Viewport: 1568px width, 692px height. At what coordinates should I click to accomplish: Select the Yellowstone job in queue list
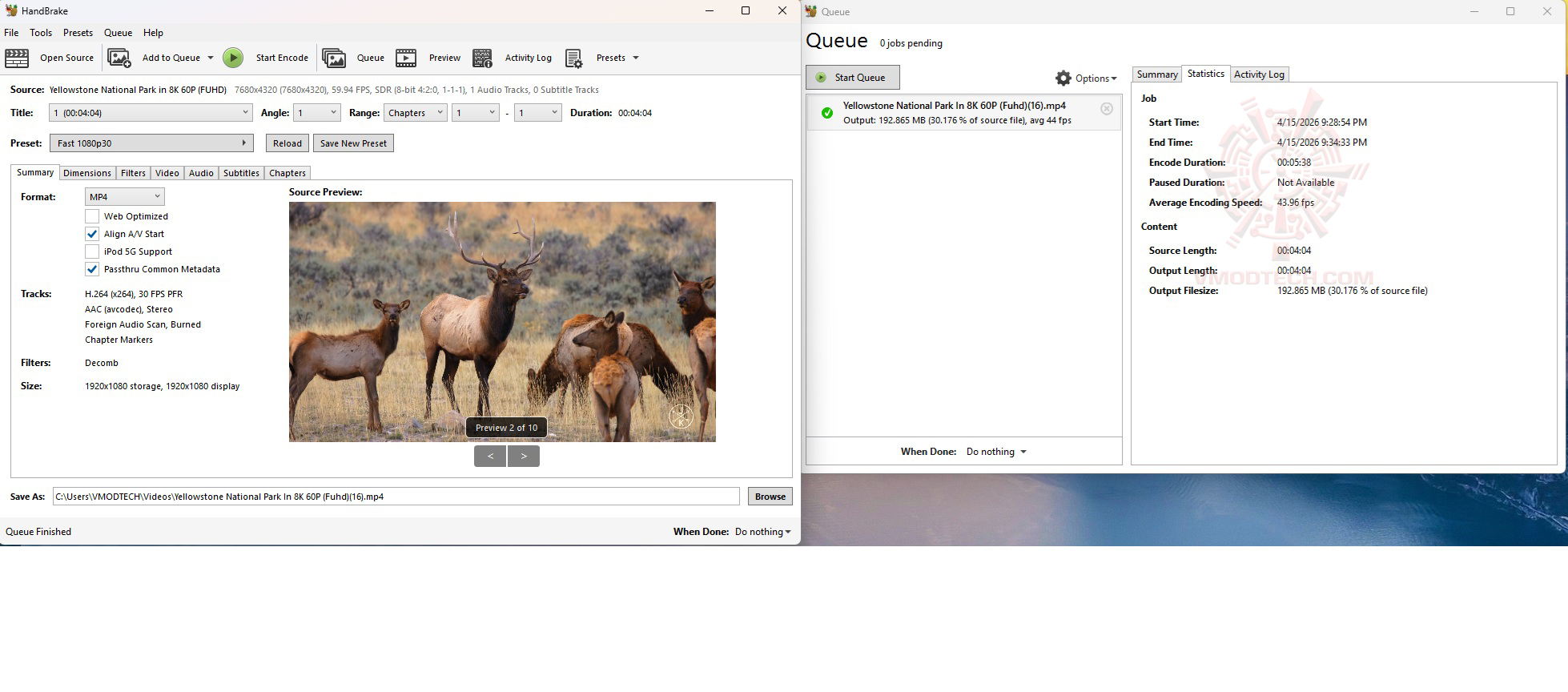964,113
